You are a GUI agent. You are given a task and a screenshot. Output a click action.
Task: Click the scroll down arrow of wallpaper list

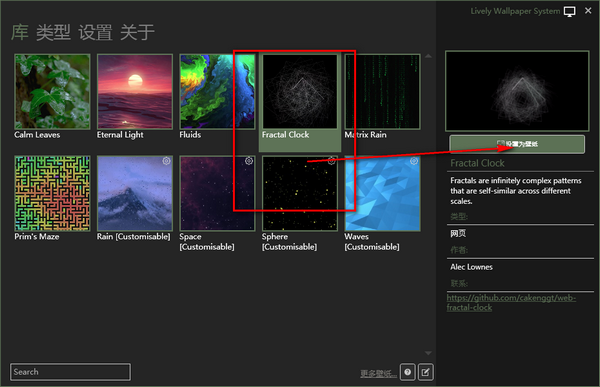(428, 353)
